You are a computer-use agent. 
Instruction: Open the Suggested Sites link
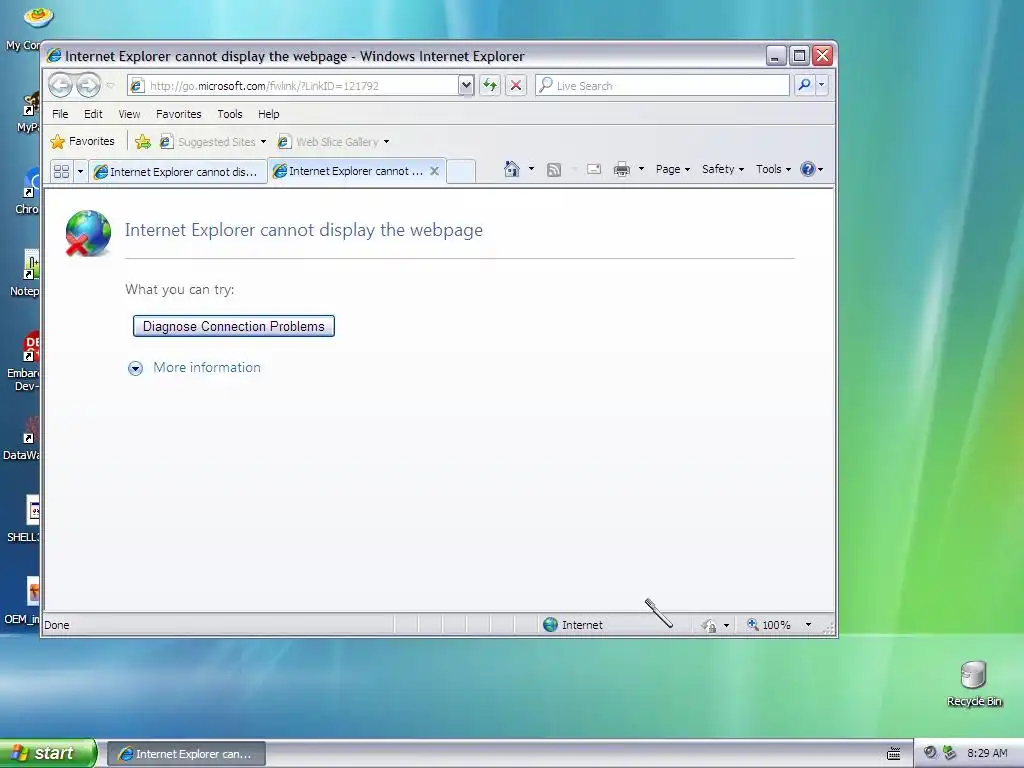pyautogui.click(x=208, y=142)
